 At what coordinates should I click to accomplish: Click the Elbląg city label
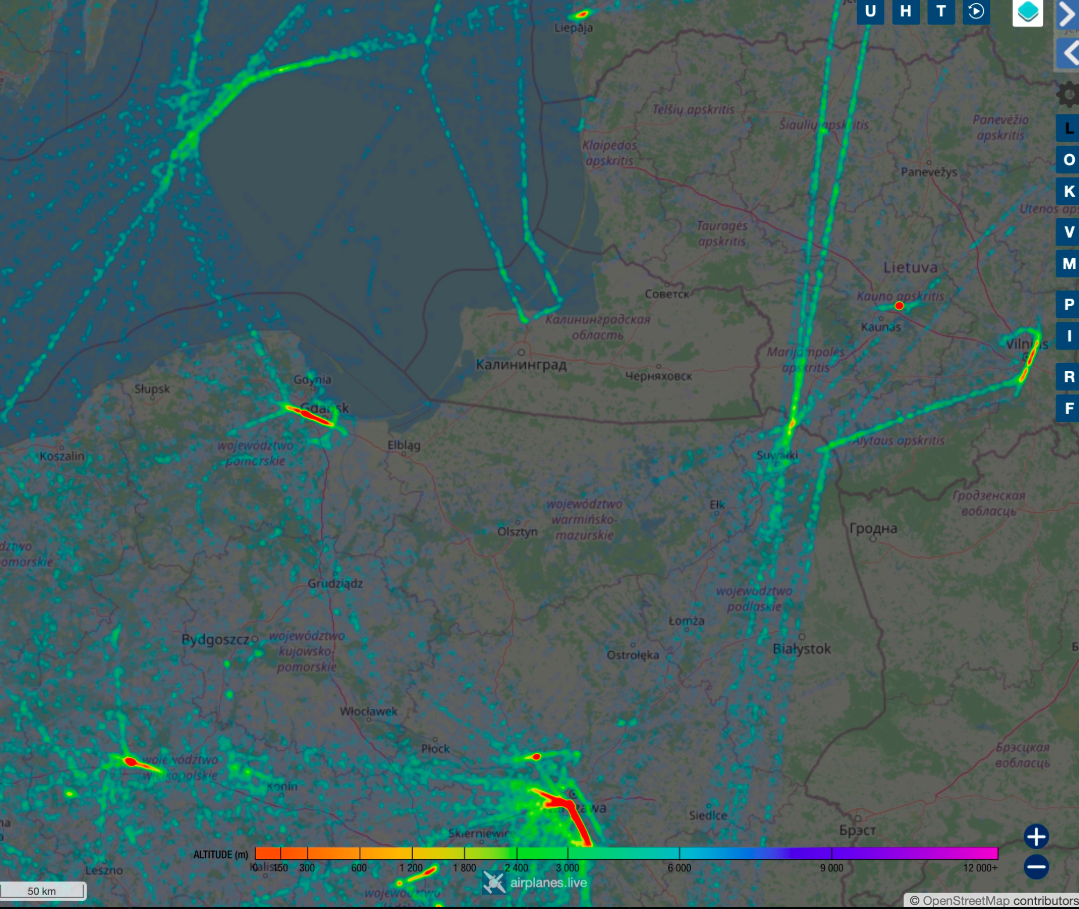404,446
